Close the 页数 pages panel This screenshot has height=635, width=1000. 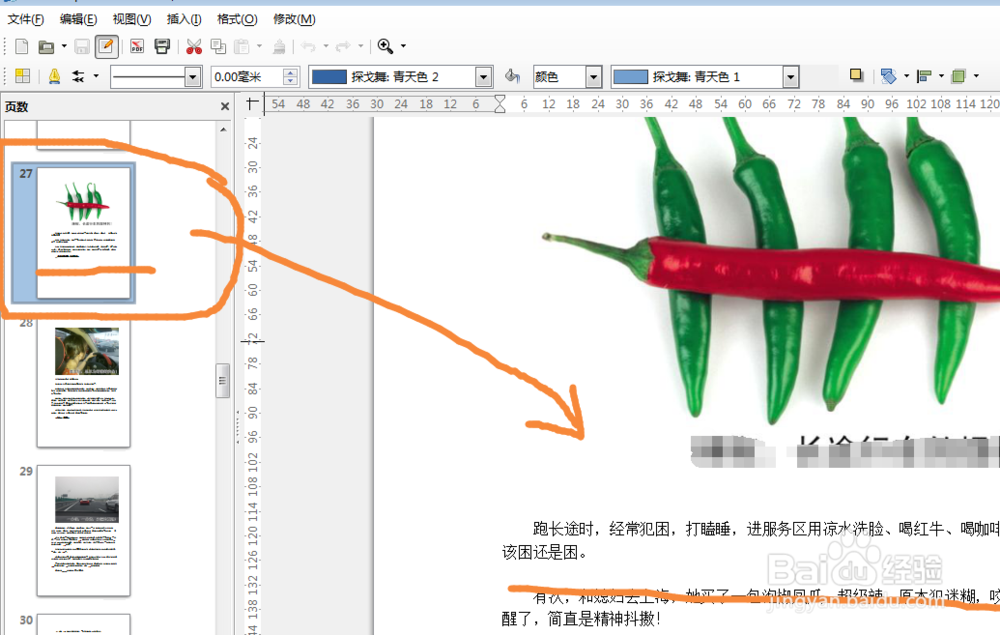click(224, 106)
